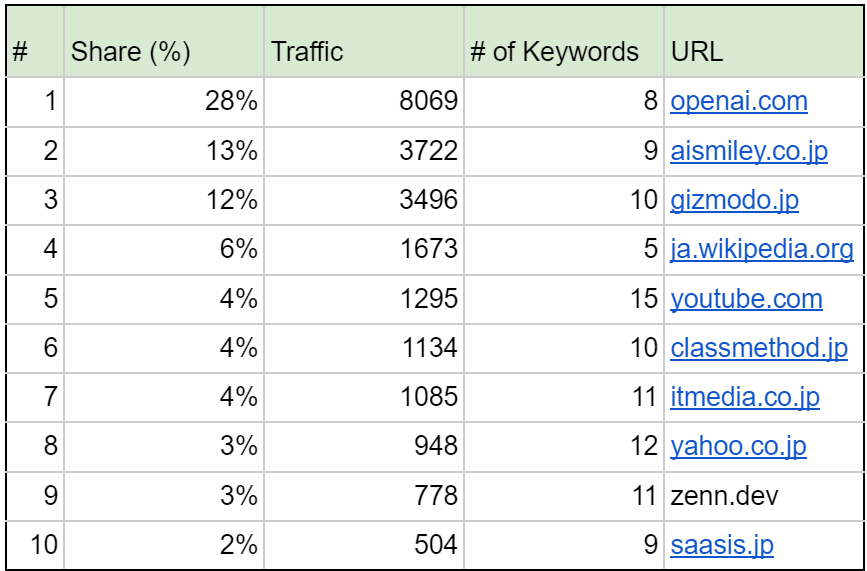The image size is (867, 571).
Task: Open the yahoo.co.jp link
Action: pos(738,446)
